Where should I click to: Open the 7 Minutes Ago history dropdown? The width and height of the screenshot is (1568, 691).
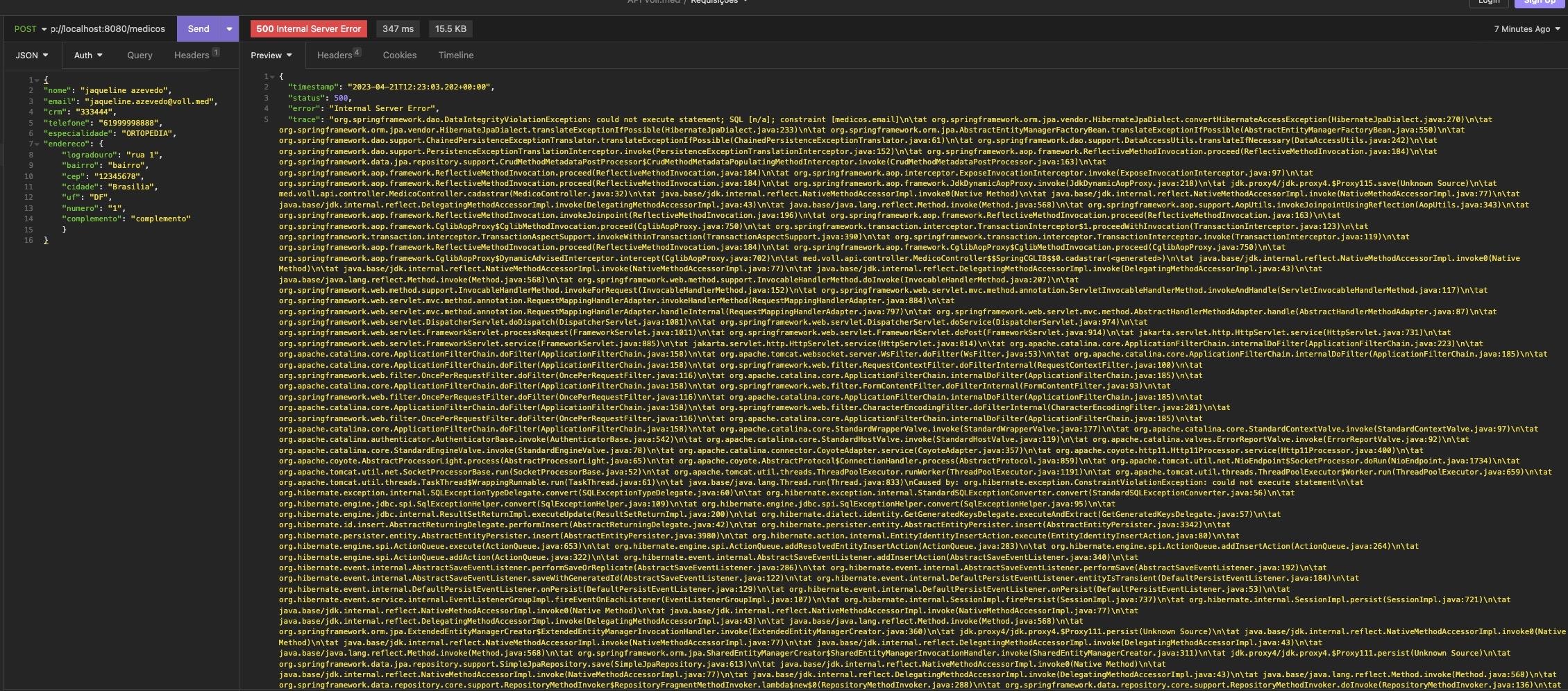pyautogui.click(x=1527, y=29)
